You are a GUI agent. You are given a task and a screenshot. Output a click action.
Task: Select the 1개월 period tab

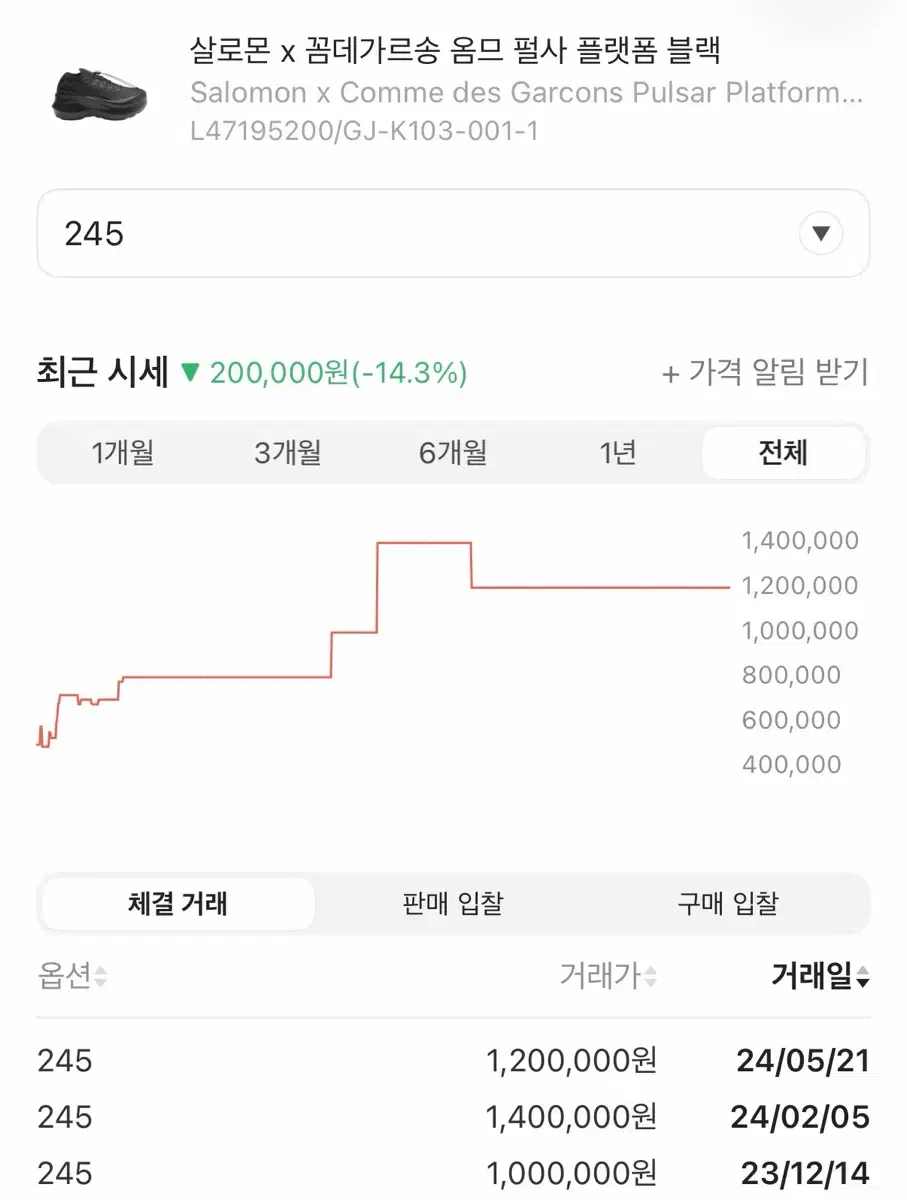[x=122, y=454]
